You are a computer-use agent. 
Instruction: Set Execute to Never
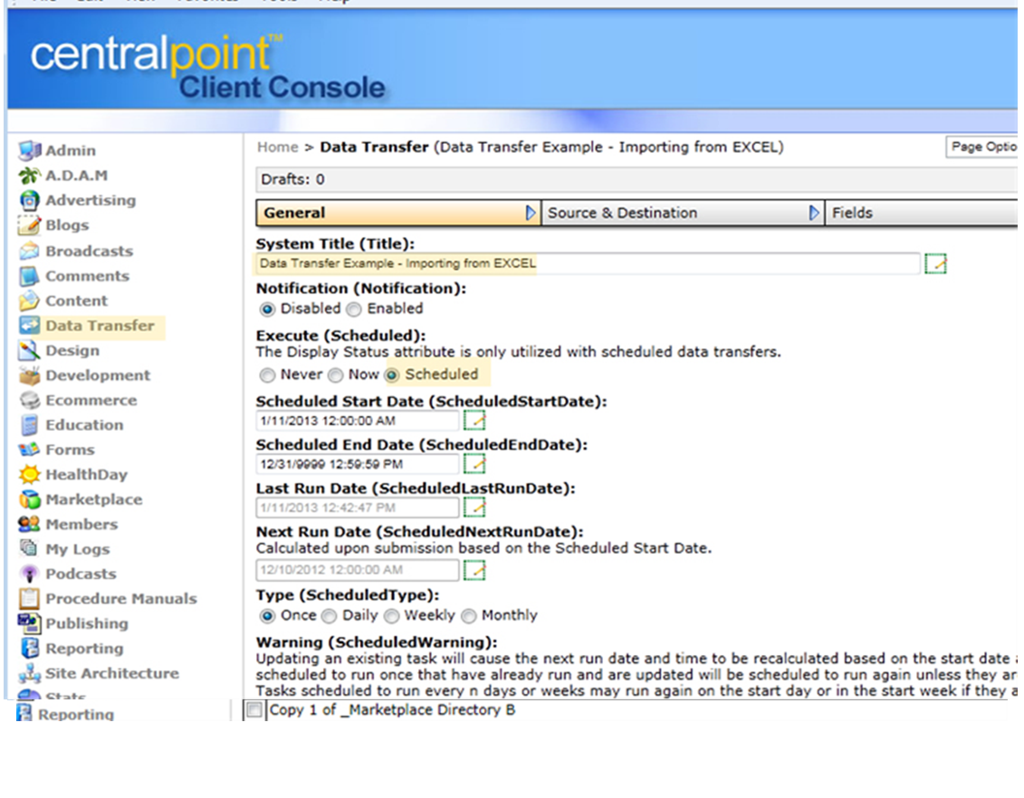[267, 375]
